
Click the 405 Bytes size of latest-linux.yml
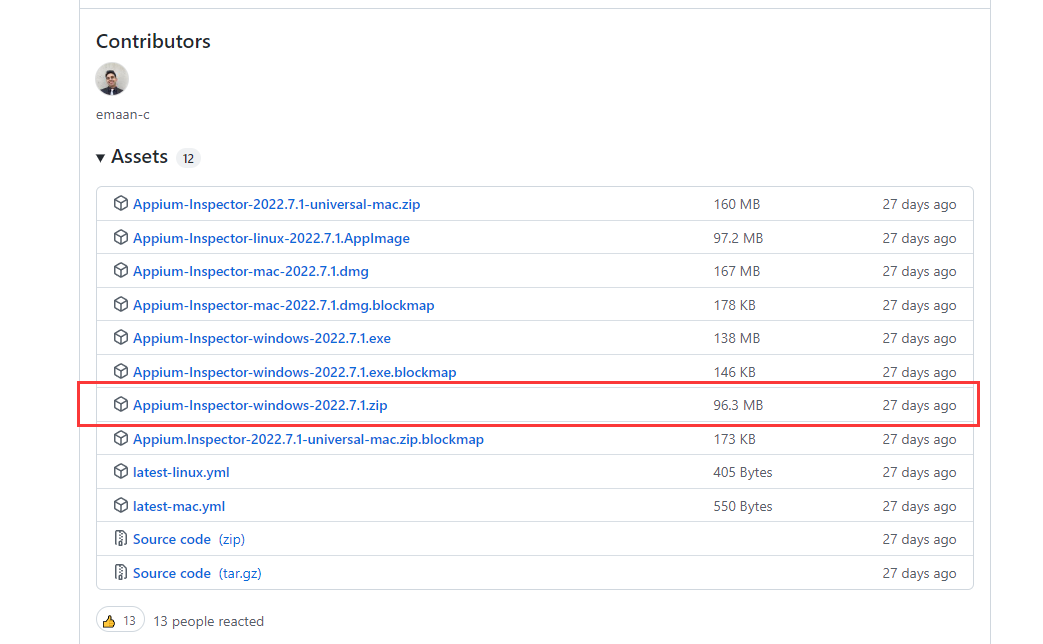tap(743, 472)
